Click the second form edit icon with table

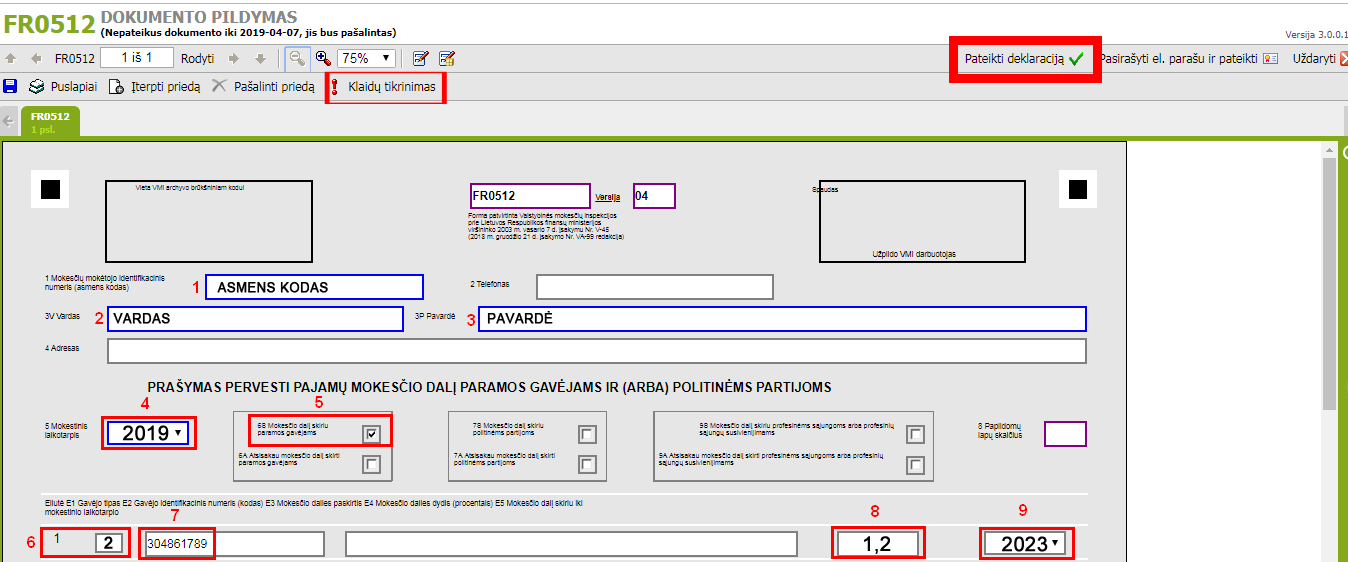pos(447,58)
